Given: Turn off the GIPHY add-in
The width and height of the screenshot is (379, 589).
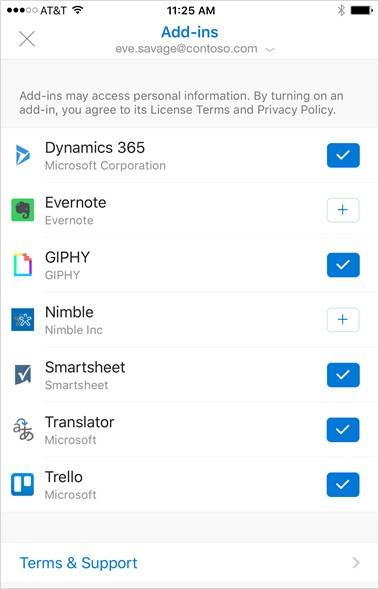Looking at the screenshot, I should tap(343, 265).
